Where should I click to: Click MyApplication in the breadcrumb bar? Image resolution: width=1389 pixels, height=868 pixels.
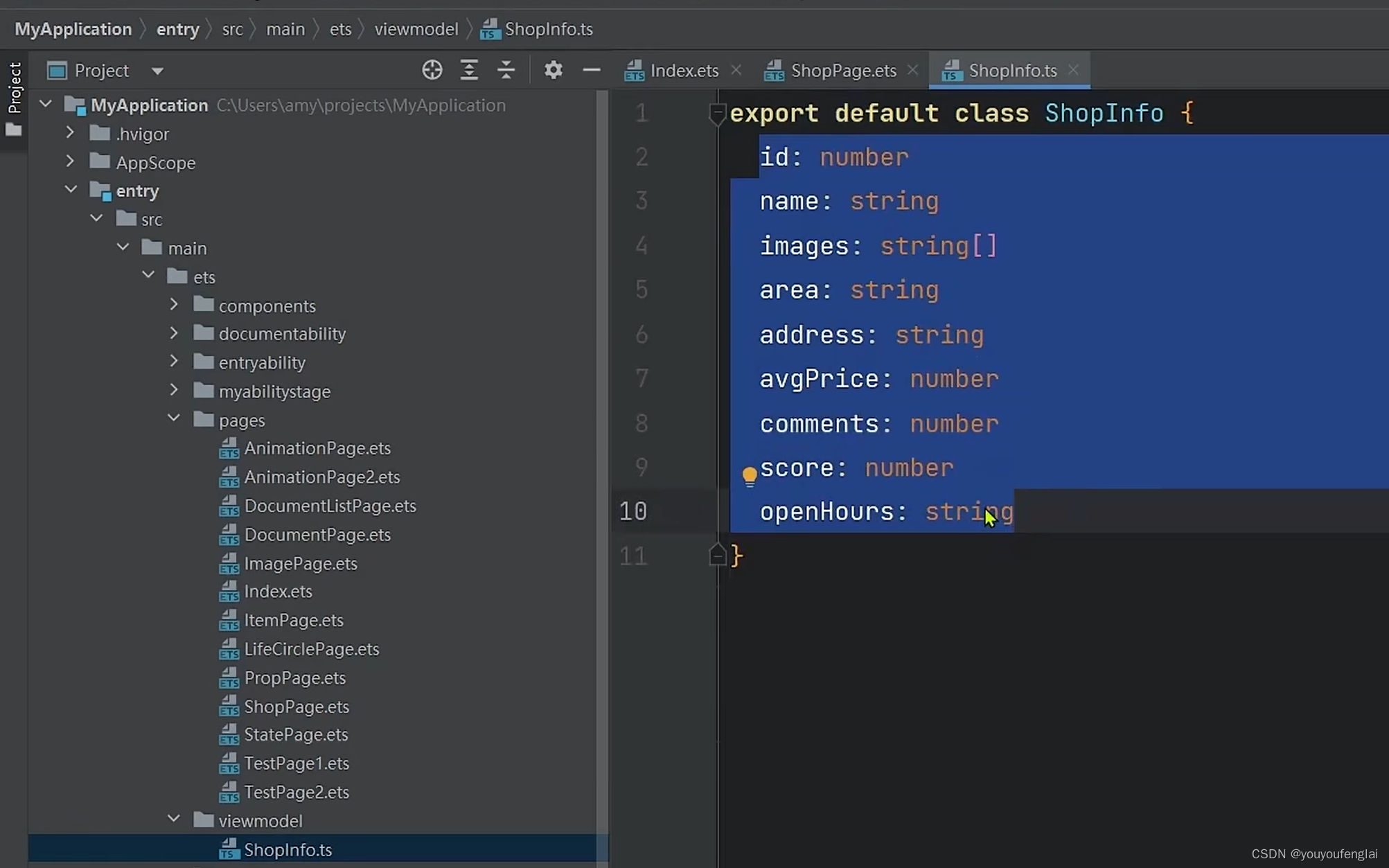73,29
